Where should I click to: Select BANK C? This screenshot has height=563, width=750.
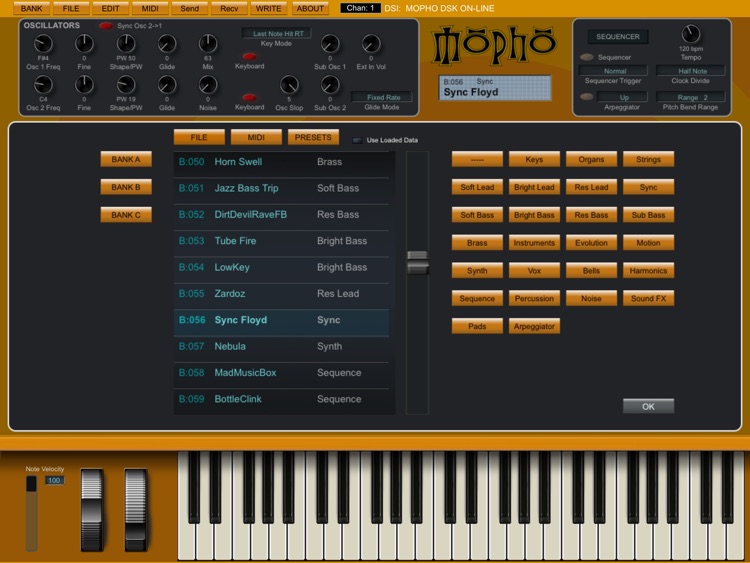126,215
